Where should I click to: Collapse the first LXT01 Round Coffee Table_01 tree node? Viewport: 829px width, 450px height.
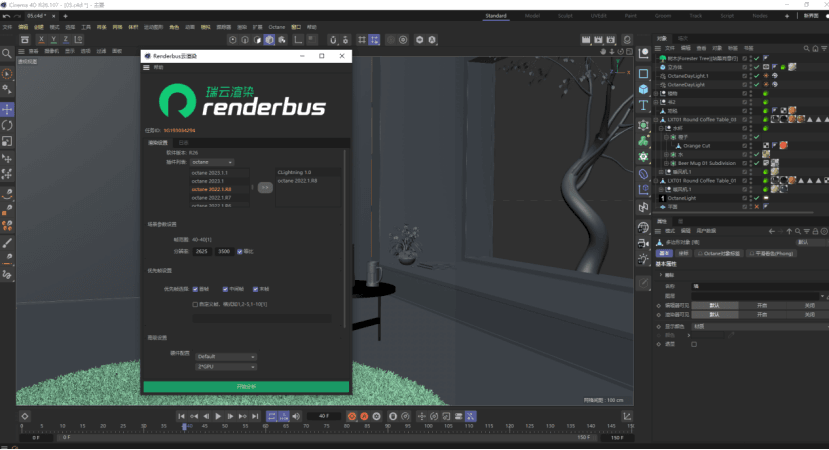[656, 120]
